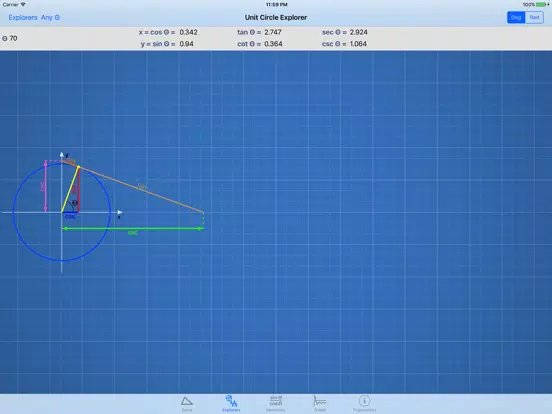The width and height of the screenshot is (552, 414).
Task: Click the sin Θ value 0.94
Action: pyautogui.click(x=186, y=44)
